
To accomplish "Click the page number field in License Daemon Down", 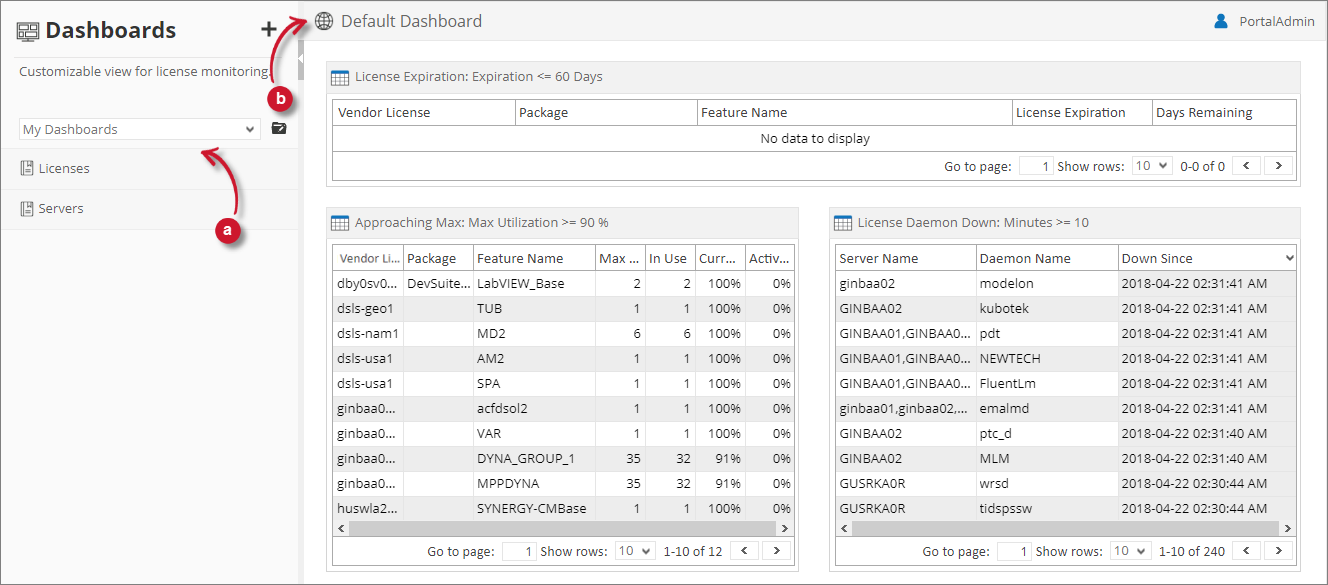I will [x=1014, y=551].
